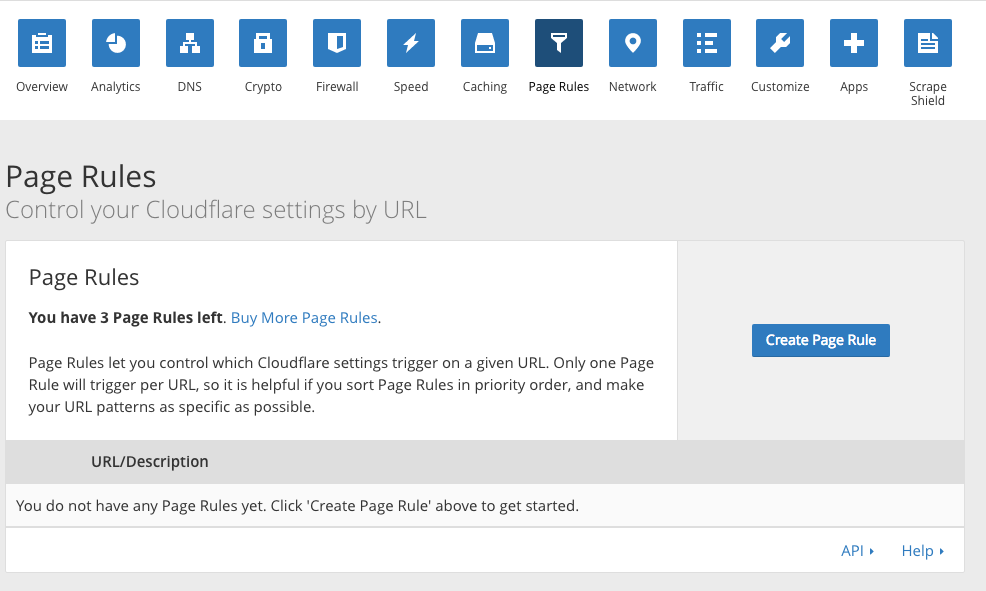Go to the DNS settings icon
This screenshot has height=591, width=986.
[190, 43]
